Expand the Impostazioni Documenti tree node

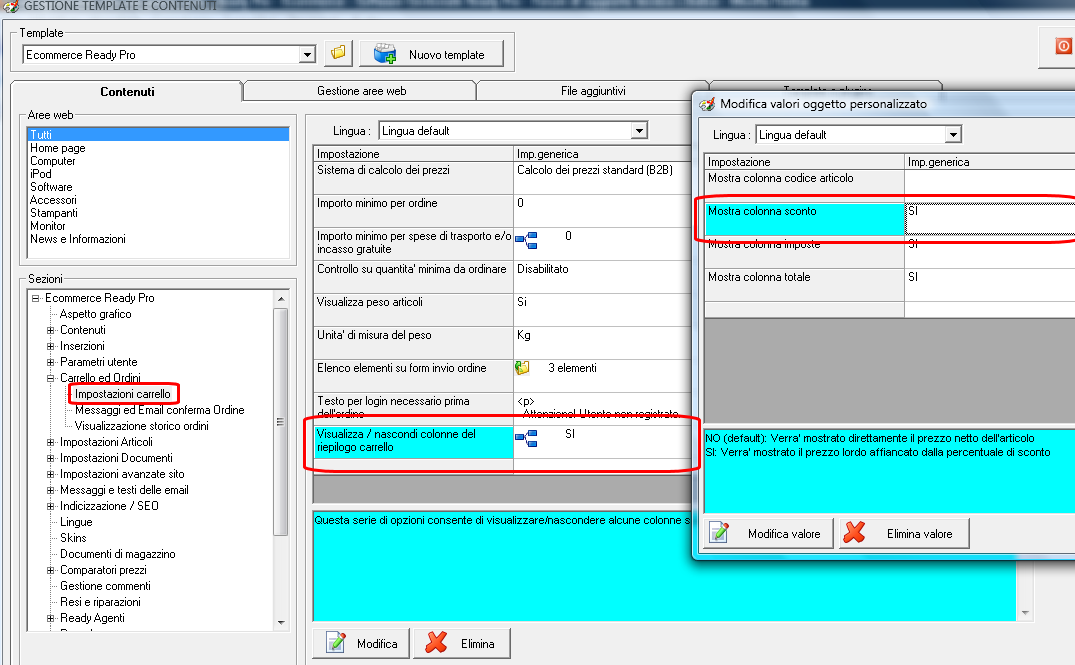pos(50,458)
